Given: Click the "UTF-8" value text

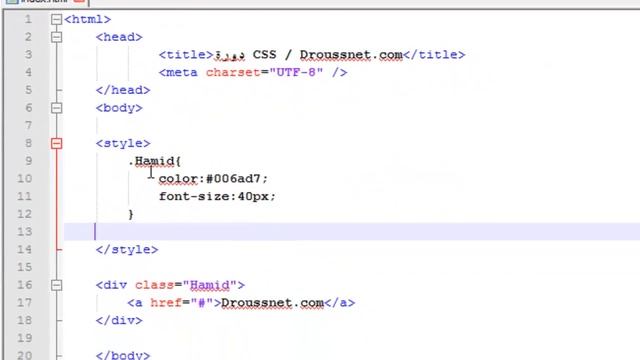Looking at the screenshot, I should click(296, 73).
